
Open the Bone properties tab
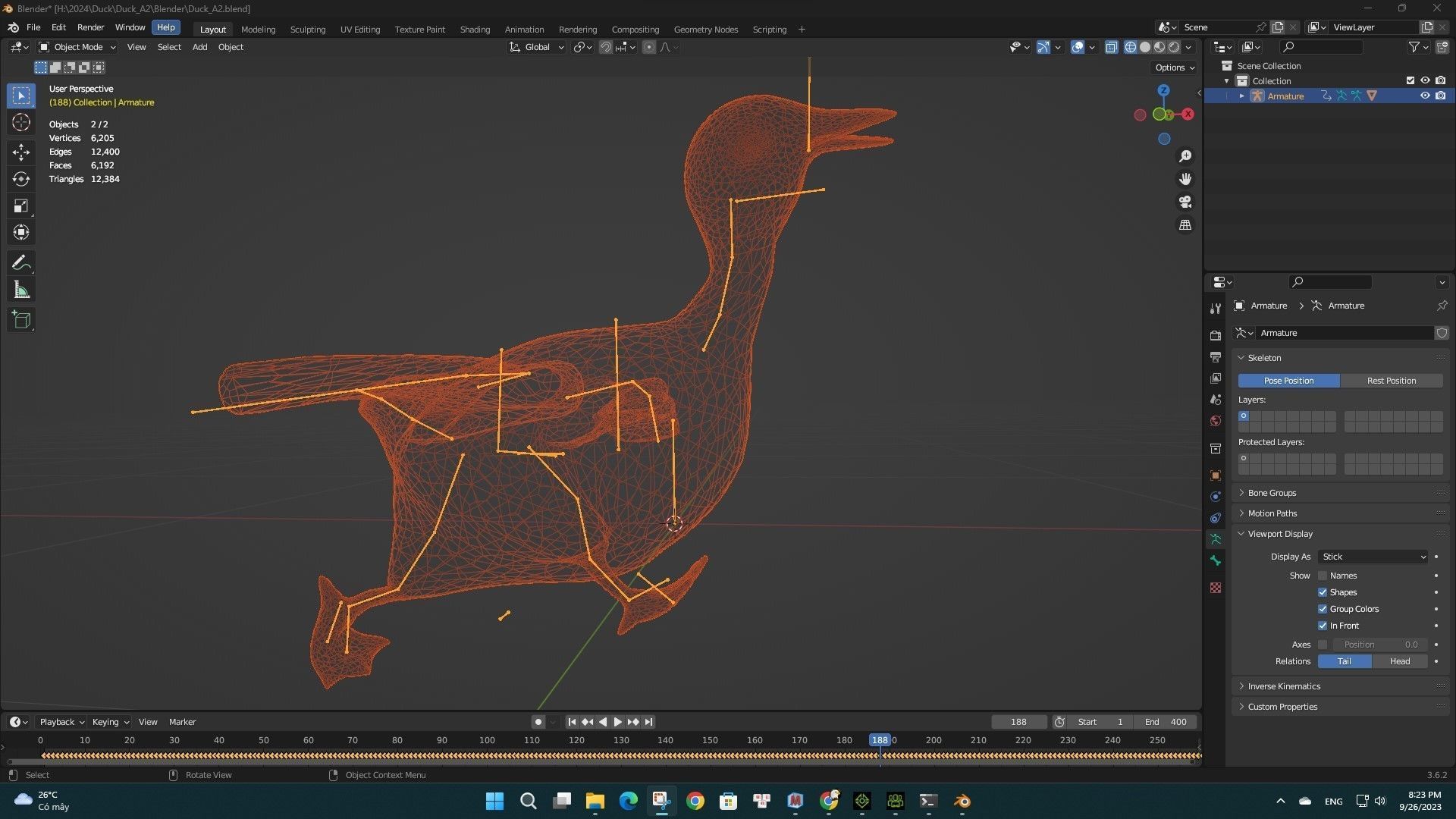point(1216,560)
